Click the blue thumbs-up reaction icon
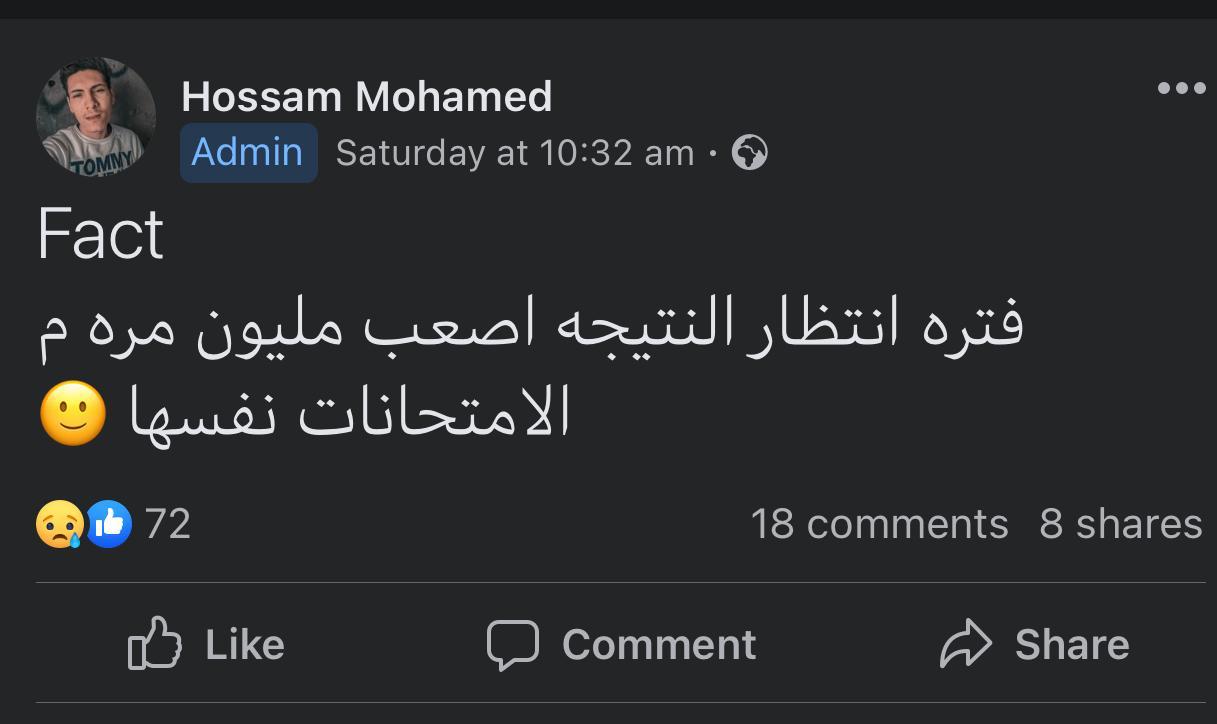Screen dimensions: 1217x724 (110, 524)
